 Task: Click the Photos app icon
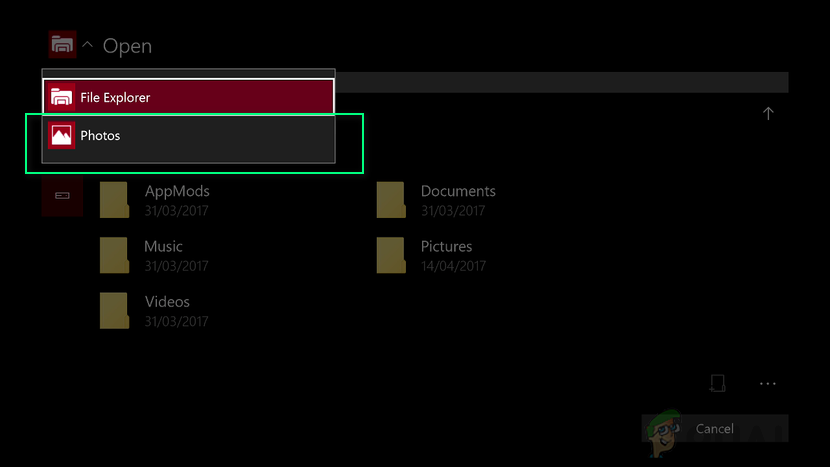point(61,136)
